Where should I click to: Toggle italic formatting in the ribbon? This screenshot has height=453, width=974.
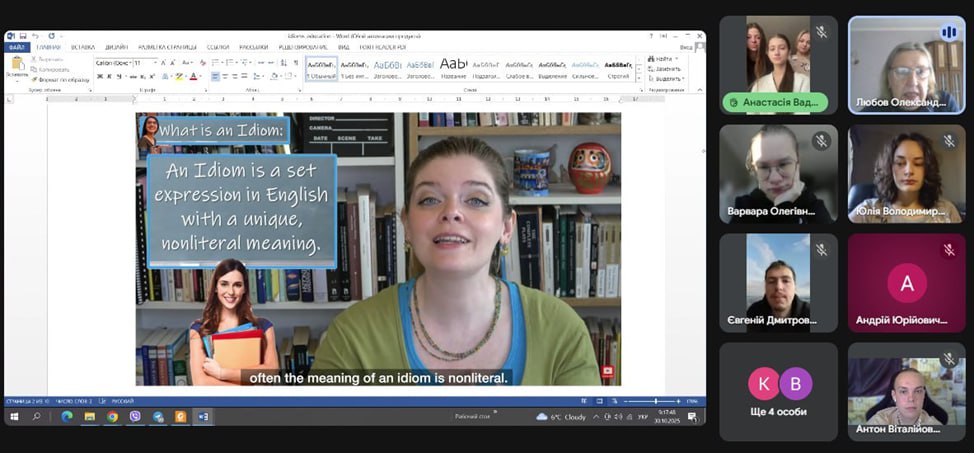tap(110, 77)
